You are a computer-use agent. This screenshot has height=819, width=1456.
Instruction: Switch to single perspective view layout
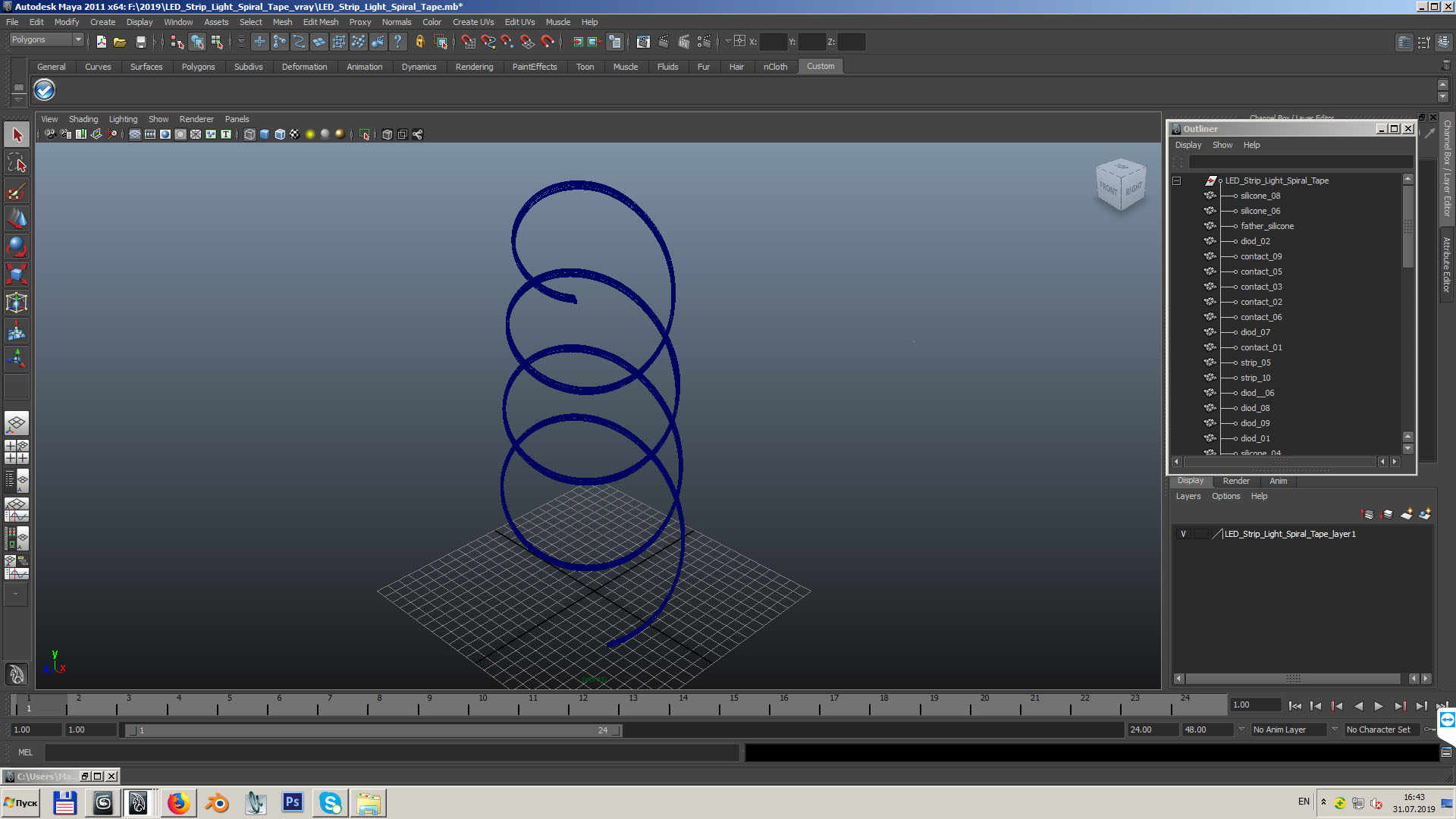(17, 423)
